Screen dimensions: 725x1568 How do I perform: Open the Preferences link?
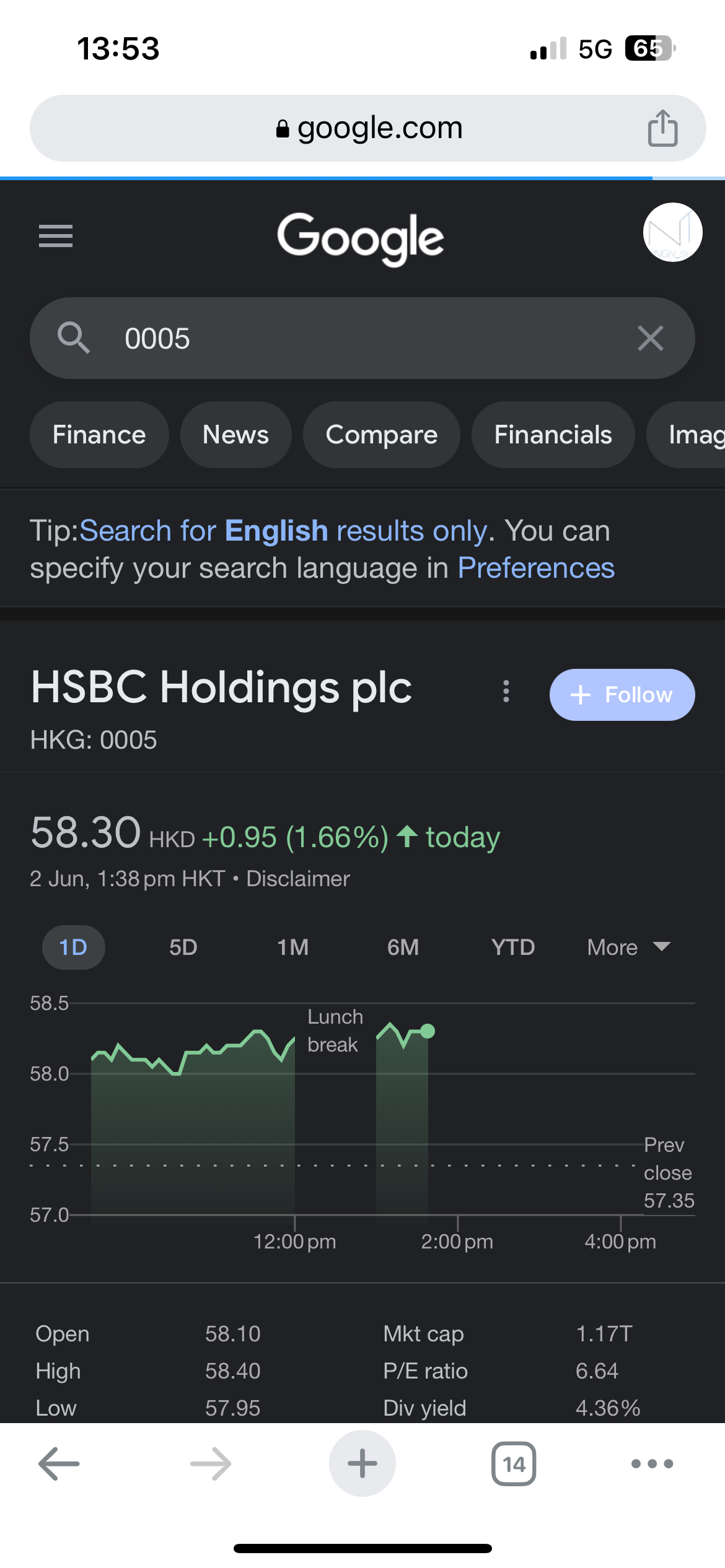[x=536, y=568]
